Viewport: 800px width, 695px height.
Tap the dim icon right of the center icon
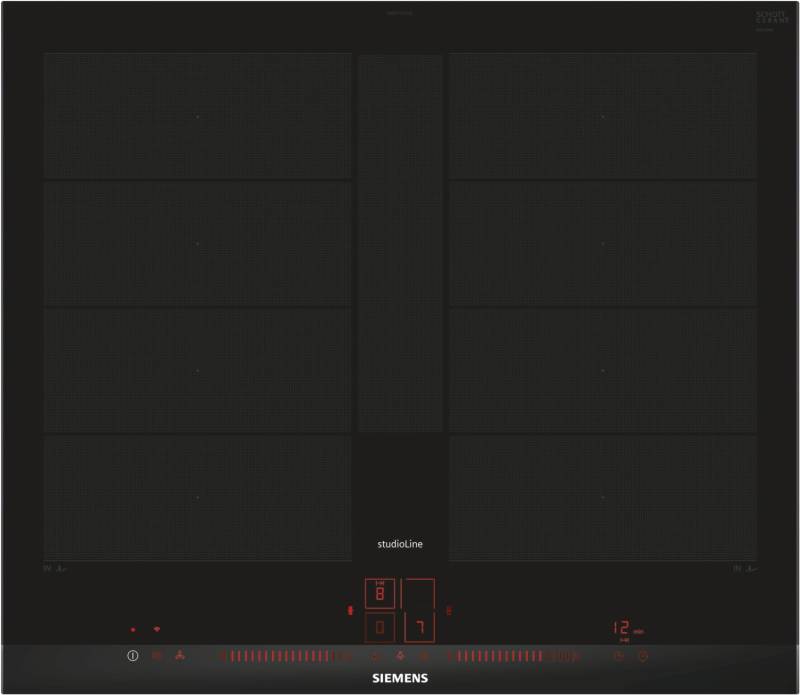(x=424, y=656)
